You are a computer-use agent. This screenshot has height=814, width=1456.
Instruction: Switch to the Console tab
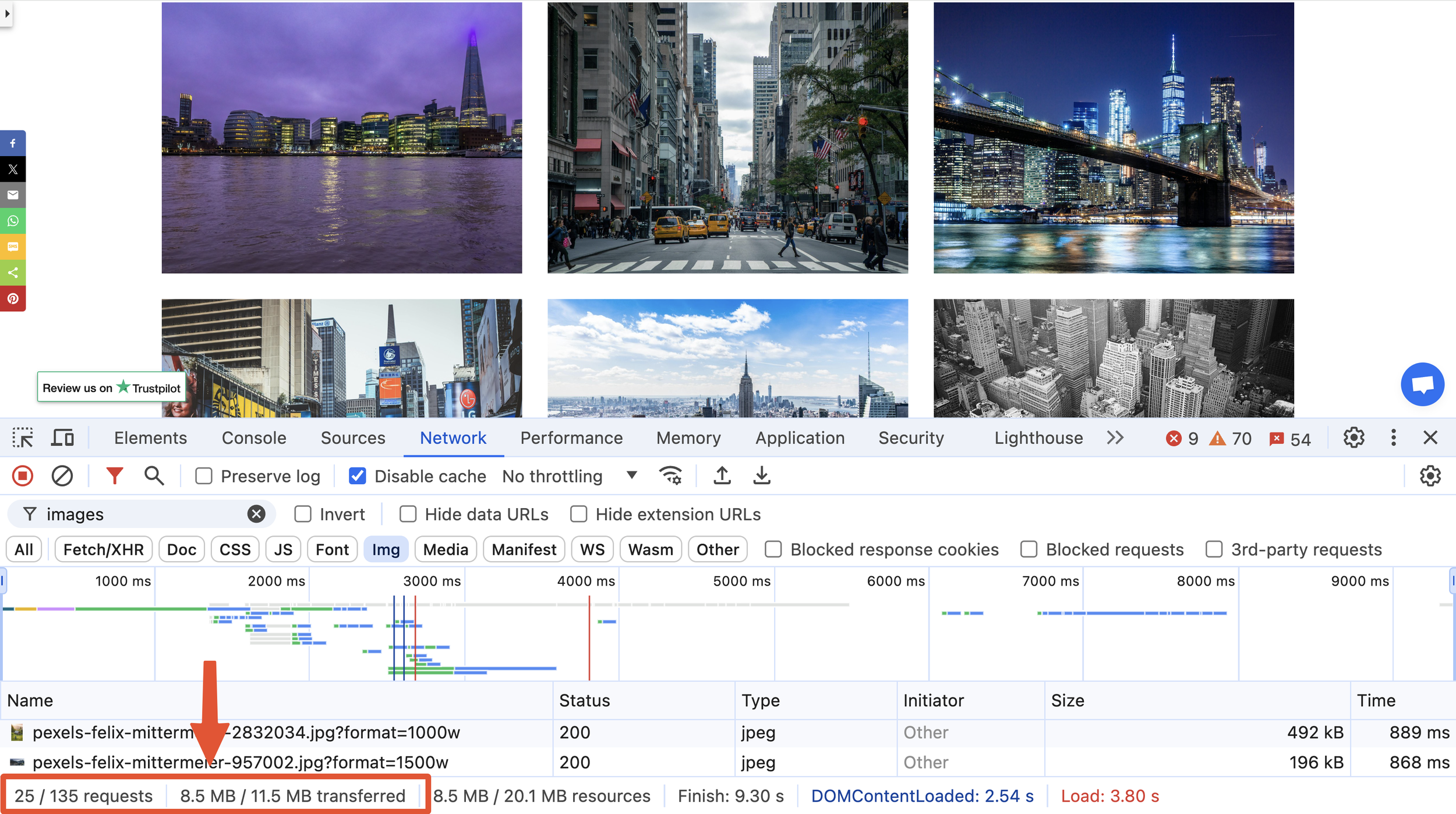click(254, 438)
